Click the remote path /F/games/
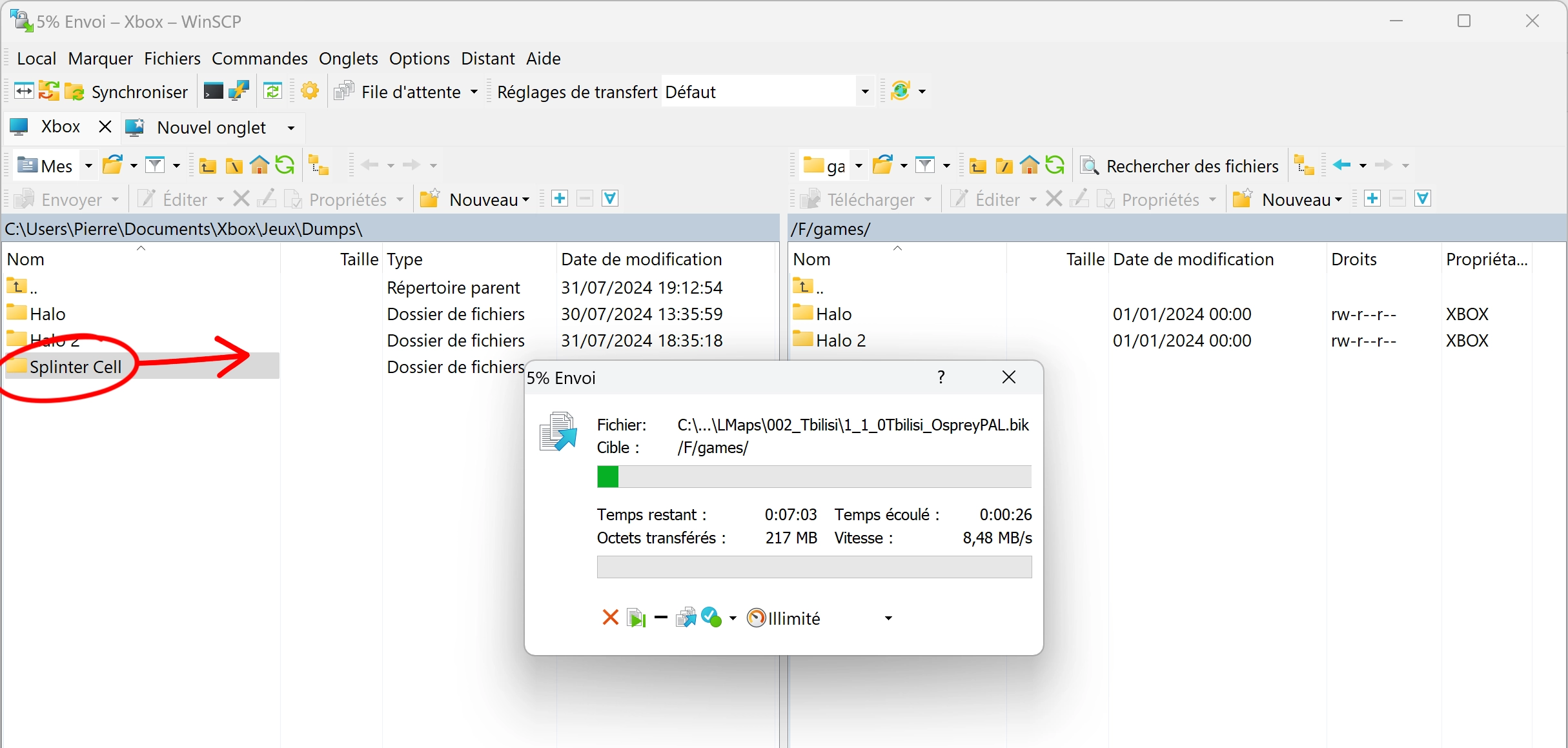 [830, 229]
